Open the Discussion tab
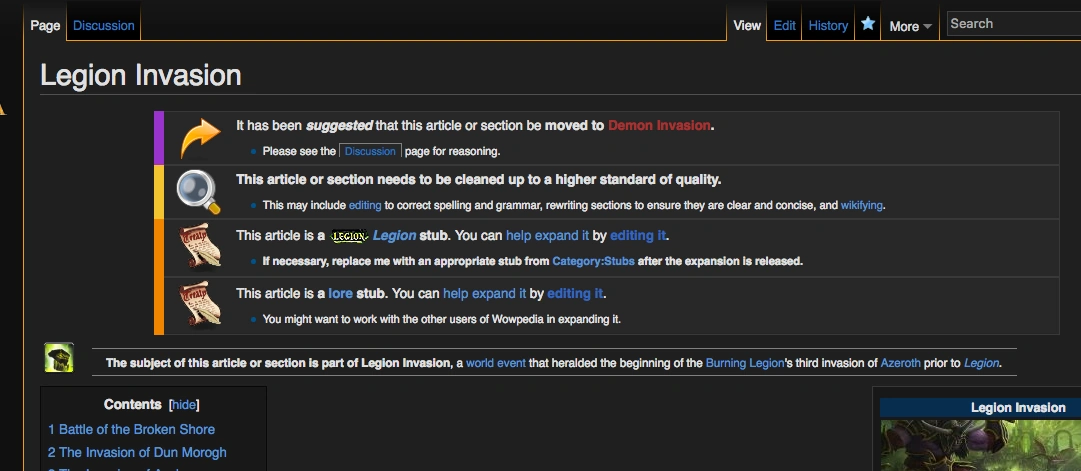1081x471 pixels. pos(103,26)
